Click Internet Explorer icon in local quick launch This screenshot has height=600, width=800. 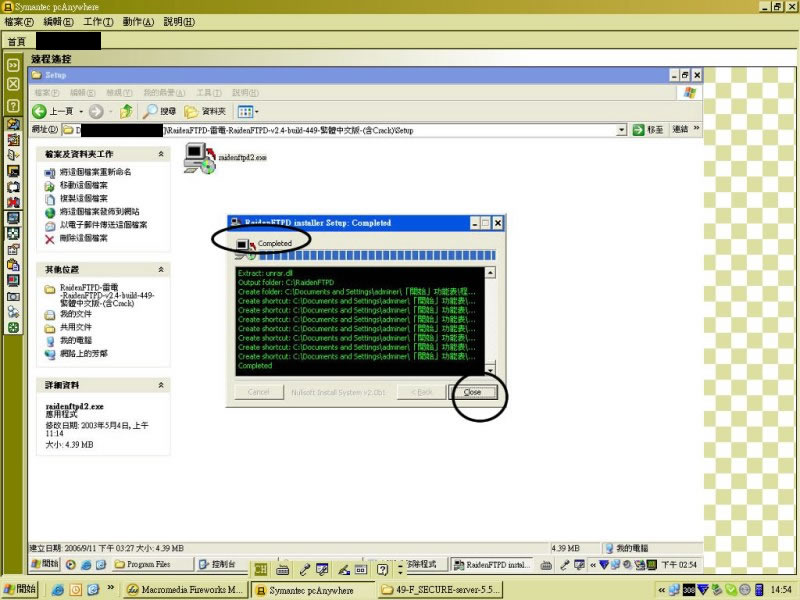click(58, 590)
